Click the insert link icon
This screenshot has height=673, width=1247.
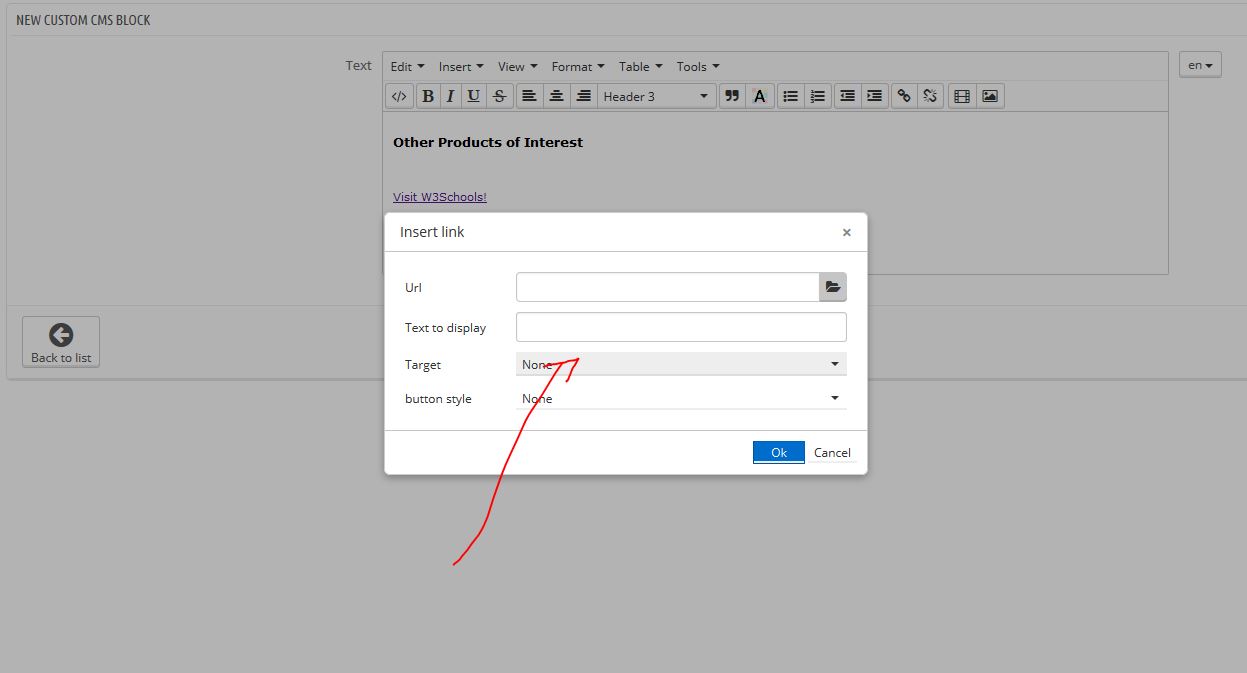[904, 96]
